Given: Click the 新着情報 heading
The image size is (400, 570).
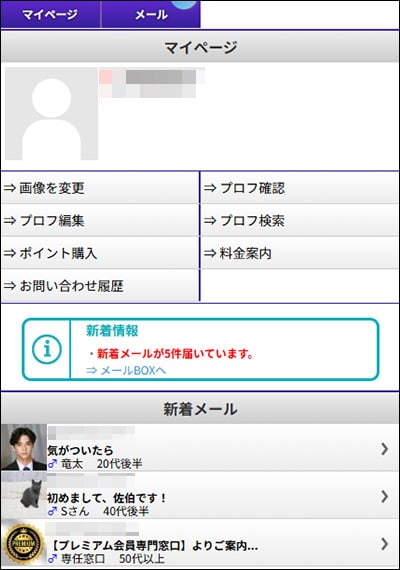Looking at the screenshot, I should tap(112, 330).
